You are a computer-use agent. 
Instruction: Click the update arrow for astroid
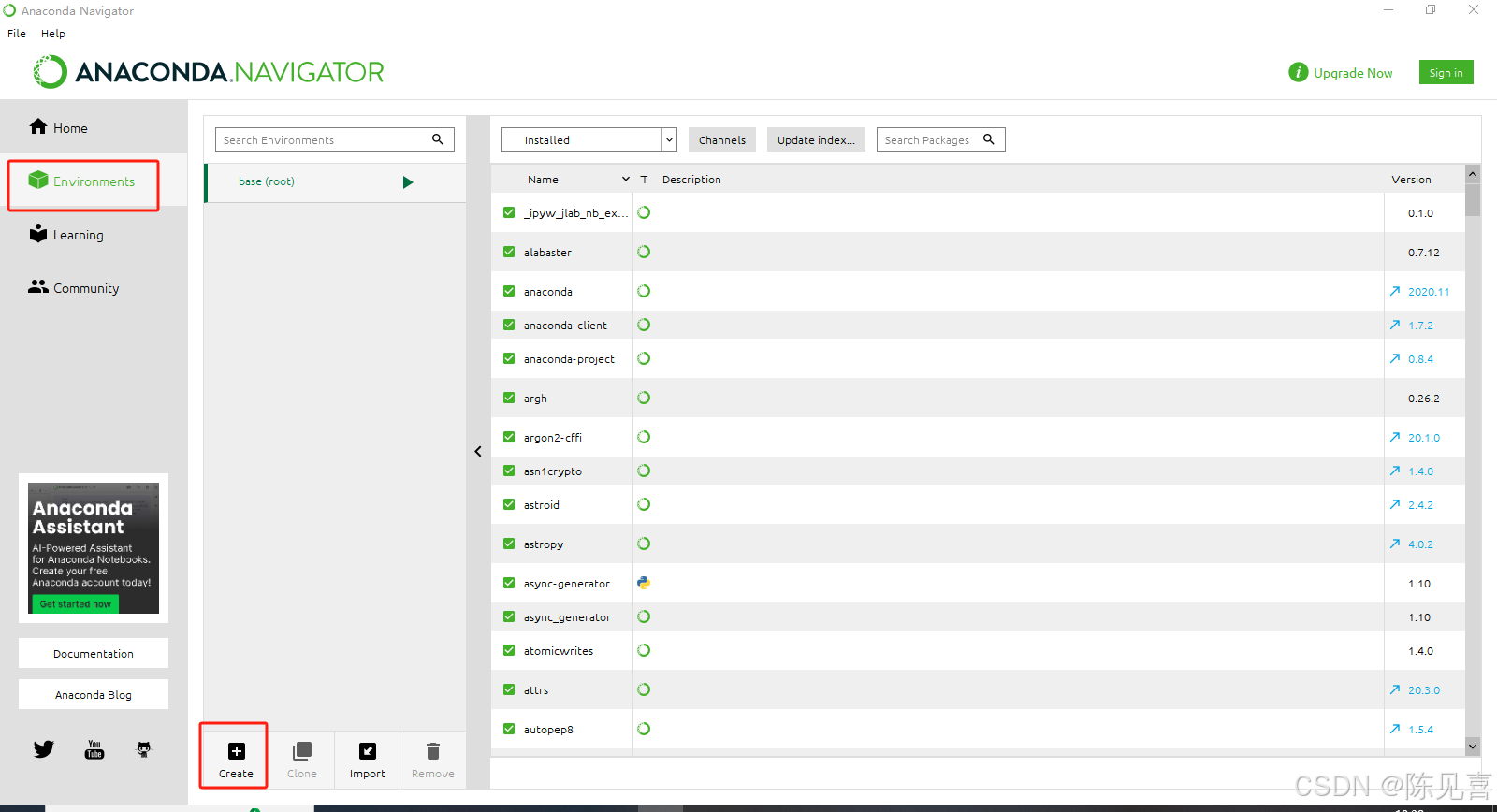coord(1395,504)
